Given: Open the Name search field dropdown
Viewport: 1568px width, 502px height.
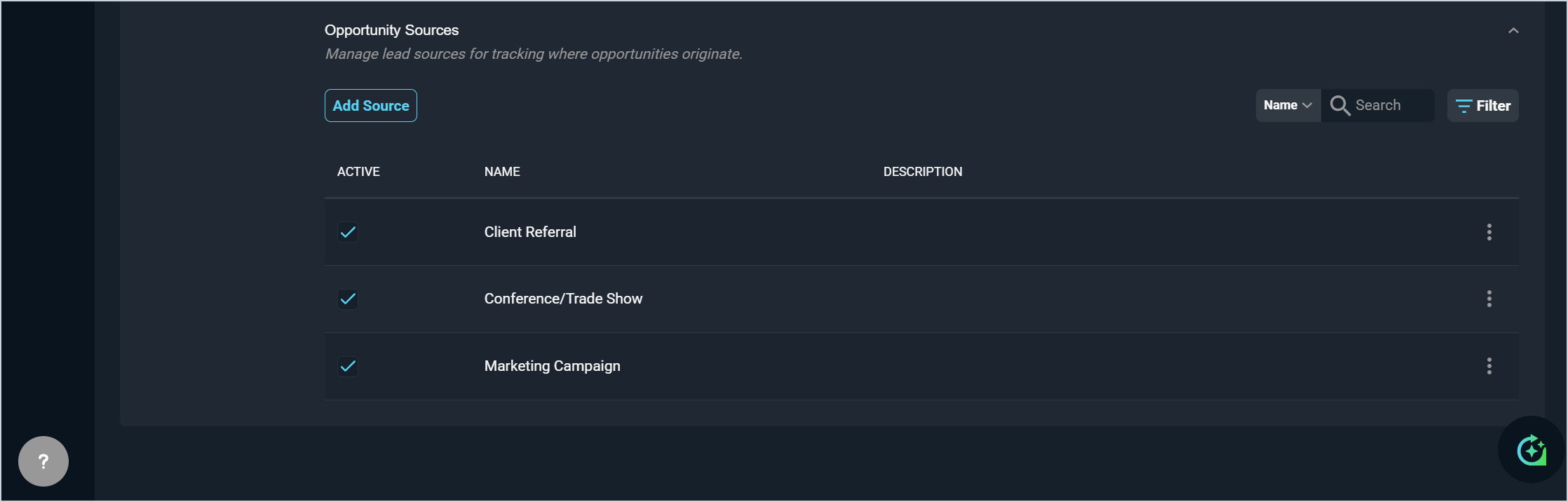Looking at the screenshot, I should pos(1287,105).
